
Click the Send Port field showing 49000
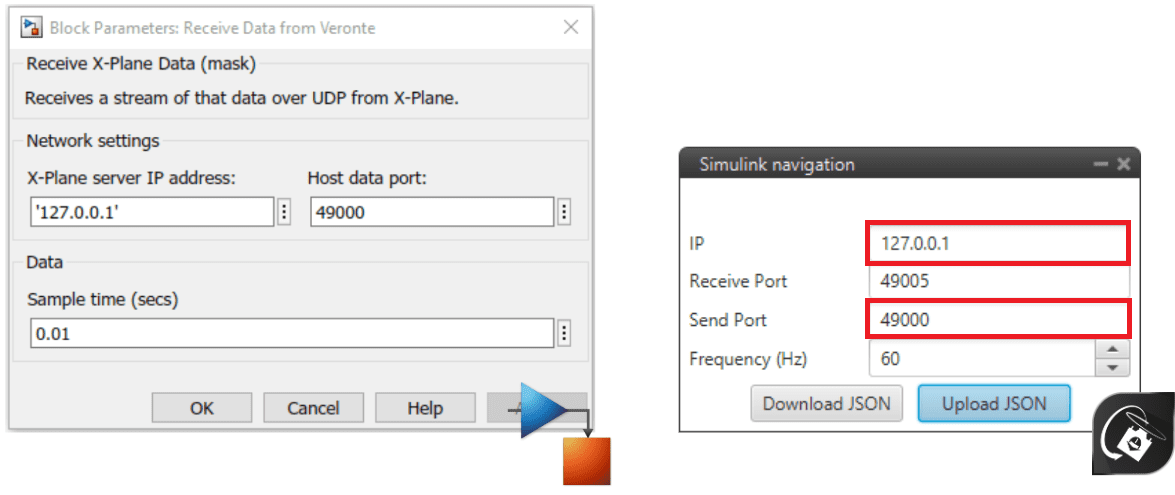tap(999, 320)
